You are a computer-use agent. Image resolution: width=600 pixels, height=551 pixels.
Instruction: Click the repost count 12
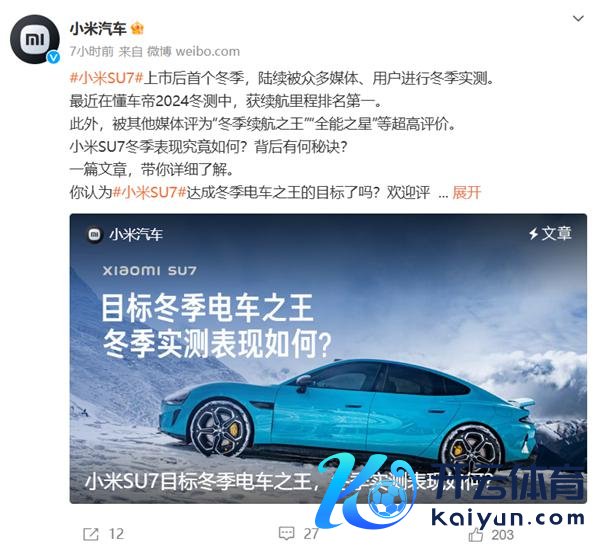(x=116, y=534)
